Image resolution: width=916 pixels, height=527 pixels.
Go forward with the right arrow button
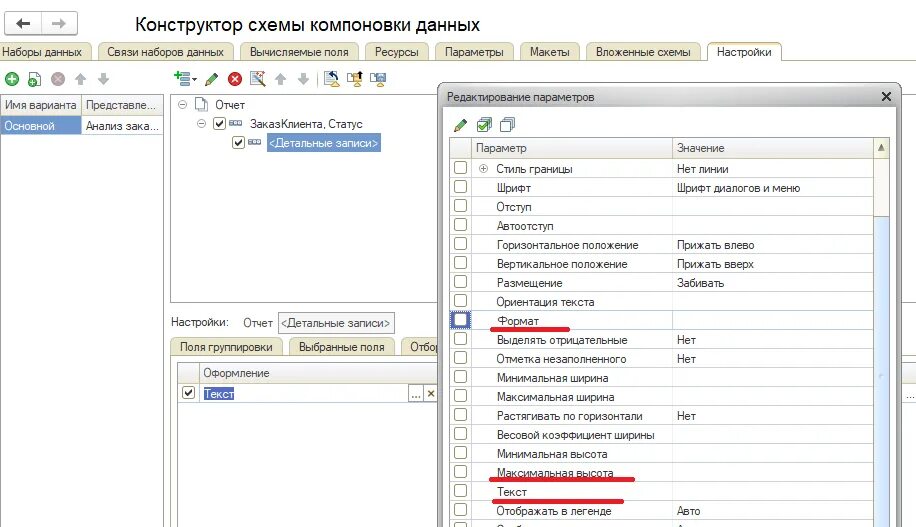[59, 23]
